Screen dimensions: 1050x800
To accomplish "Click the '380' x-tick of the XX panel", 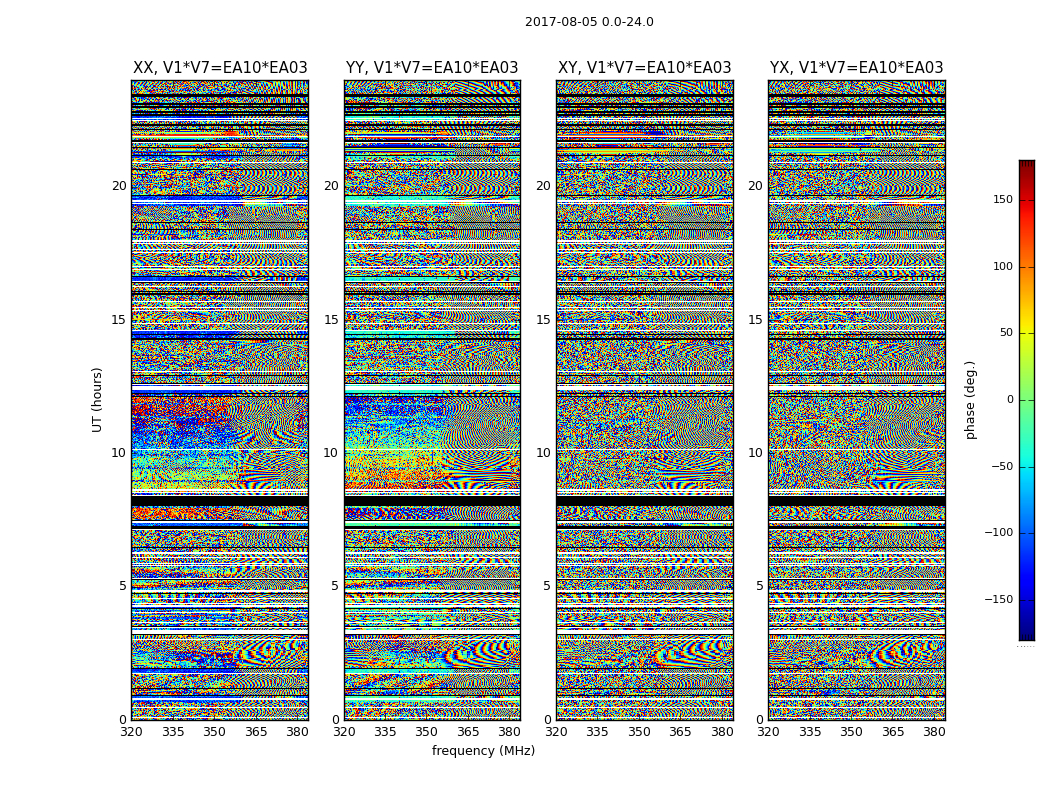I will (297, 732).
